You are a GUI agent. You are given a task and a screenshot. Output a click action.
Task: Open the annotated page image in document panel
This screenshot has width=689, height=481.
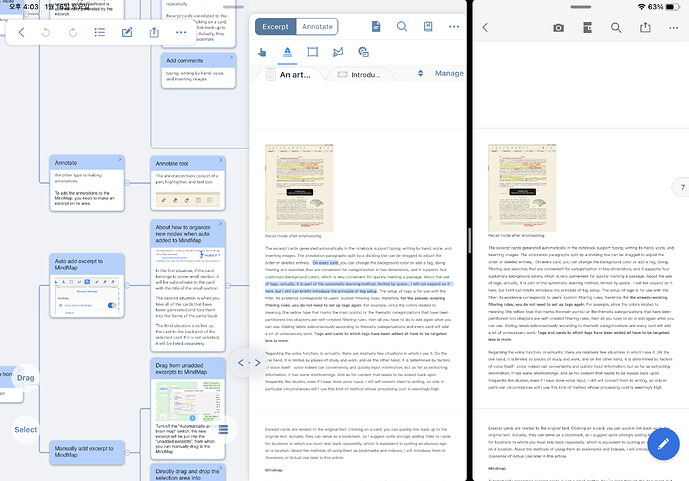click(299, 188)
